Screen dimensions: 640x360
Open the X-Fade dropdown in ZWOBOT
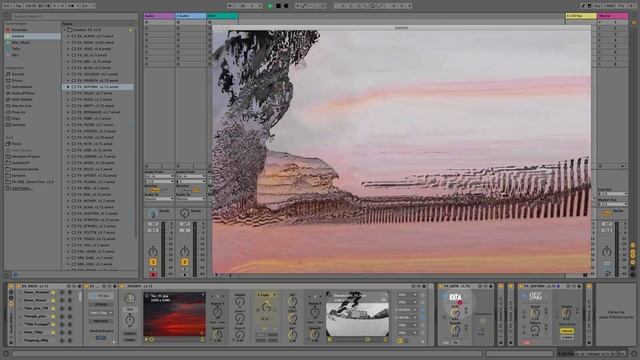click(267, 295)
